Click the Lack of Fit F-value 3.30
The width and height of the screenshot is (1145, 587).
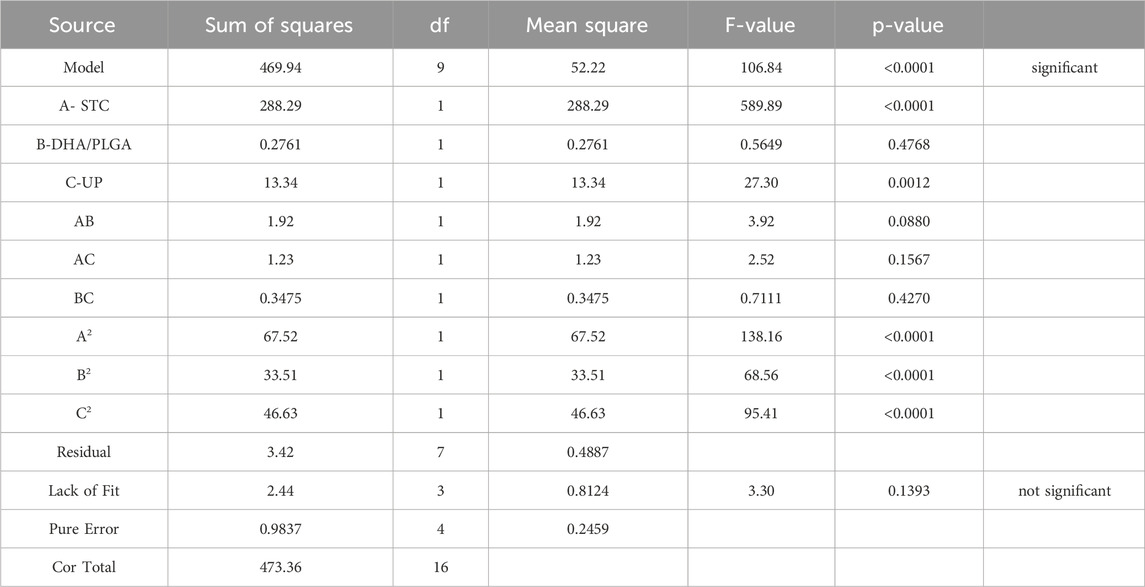(761, 491)
